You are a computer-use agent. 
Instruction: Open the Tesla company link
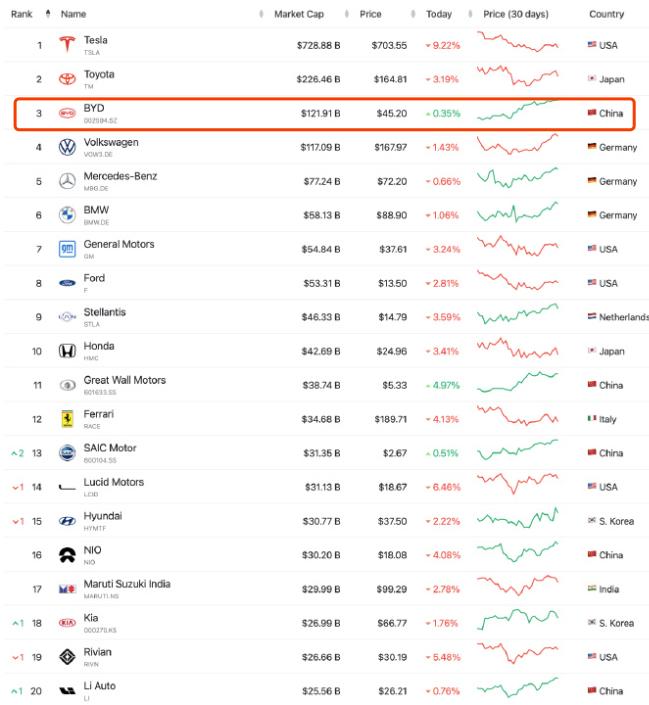coord(95,40)
